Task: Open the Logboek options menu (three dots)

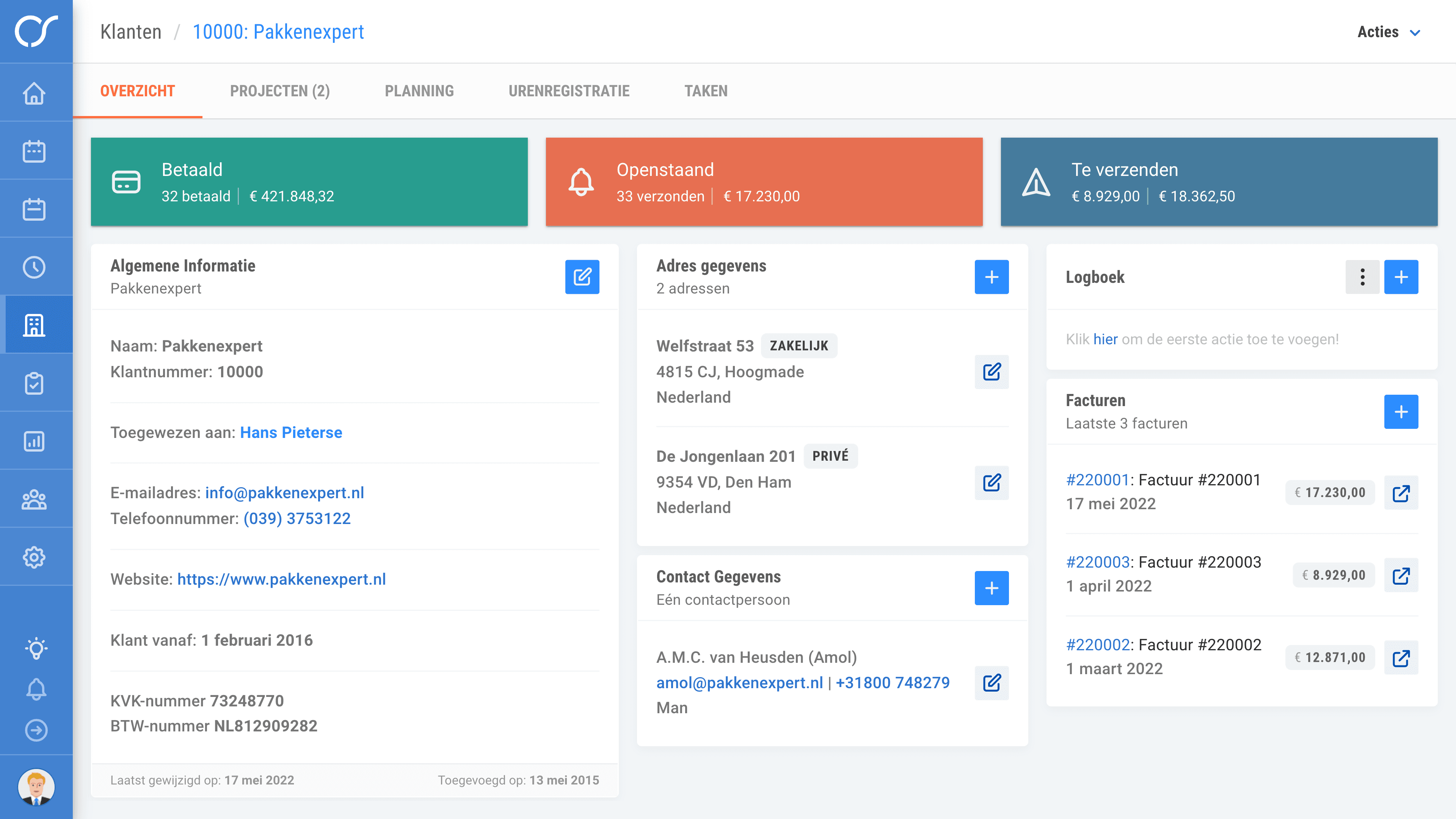Action: point(1362,277)
